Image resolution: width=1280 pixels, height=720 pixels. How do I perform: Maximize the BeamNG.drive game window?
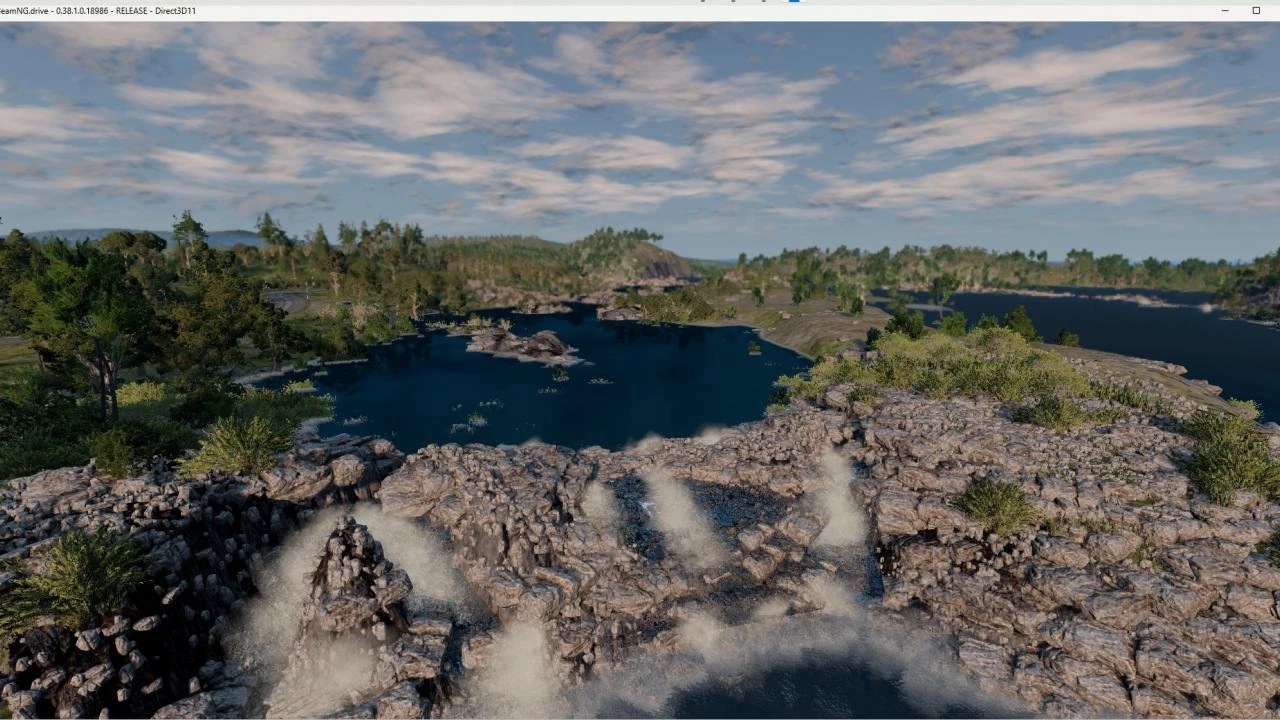1256,10
